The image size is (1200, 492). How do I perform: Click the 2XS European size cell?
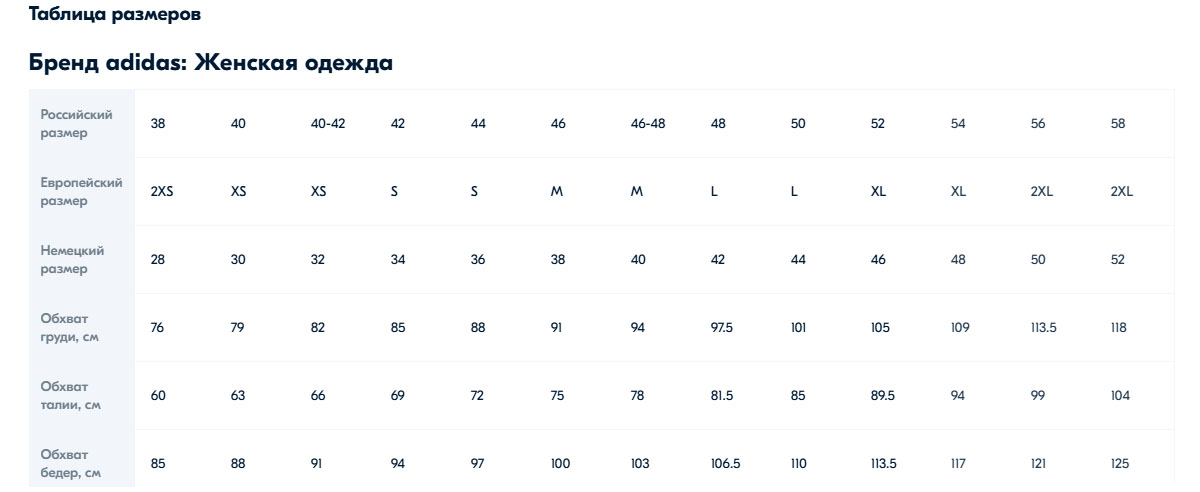point(162,192)
